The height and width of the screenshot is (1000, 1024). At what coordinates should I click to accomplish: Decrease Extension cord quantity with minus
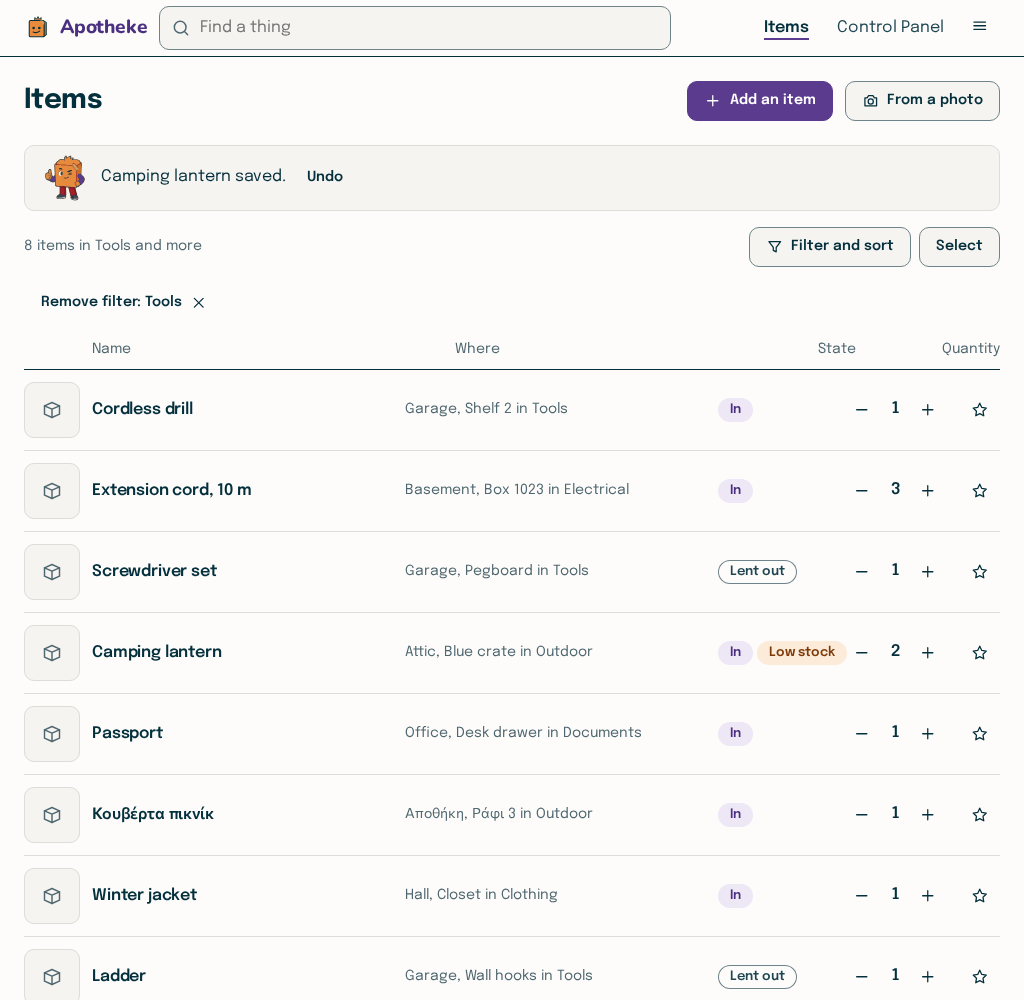point(861,491)
